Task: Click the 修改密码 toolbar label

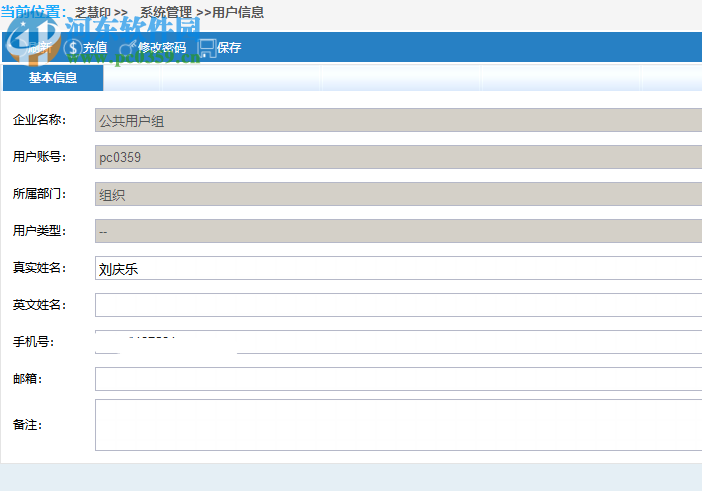Action: pyautogui.click(x=162, y=47)
